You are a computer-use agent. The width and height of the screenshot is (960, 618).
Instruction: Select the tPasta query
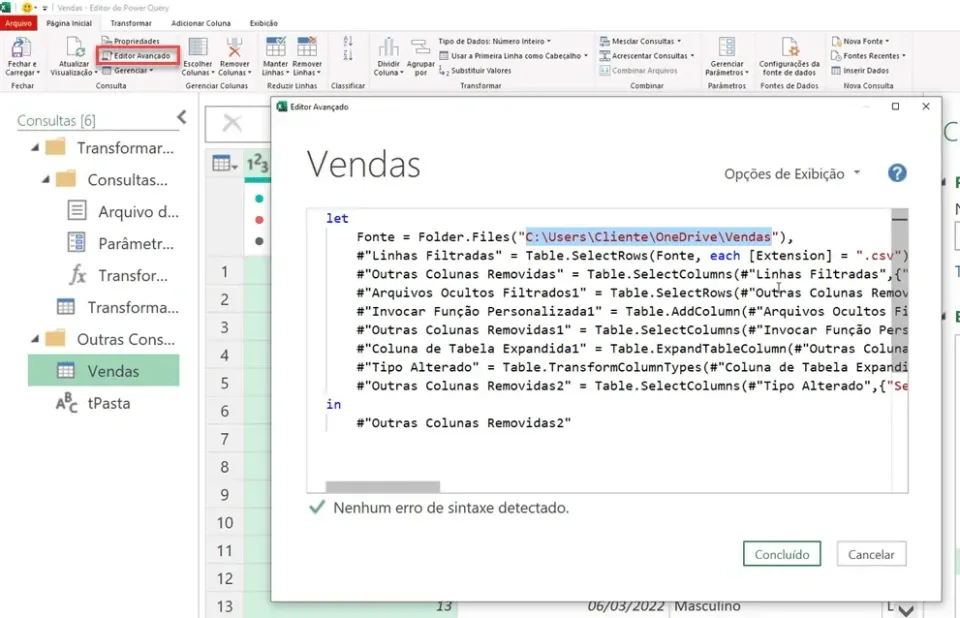[93, 403]
